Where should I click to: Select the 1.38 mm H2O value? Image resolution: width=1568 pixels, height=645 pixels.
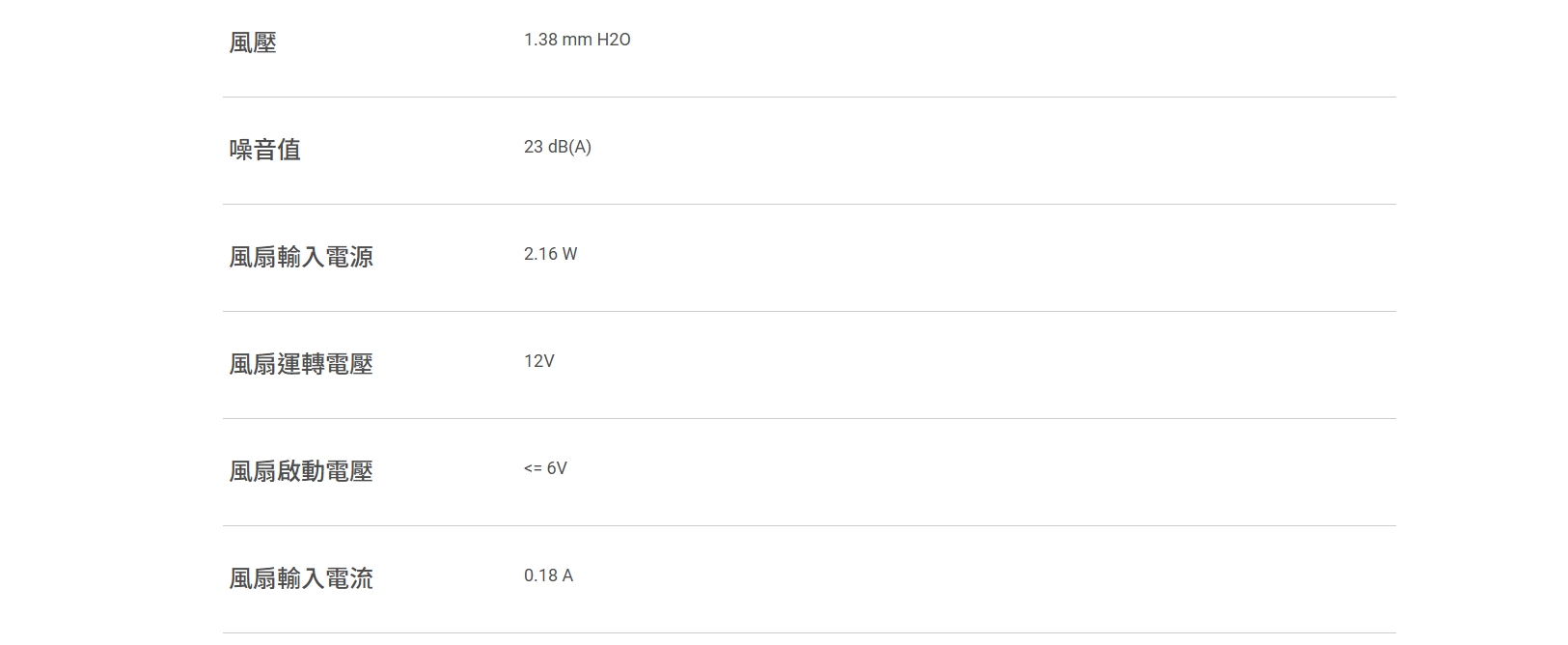pos(576,40)
